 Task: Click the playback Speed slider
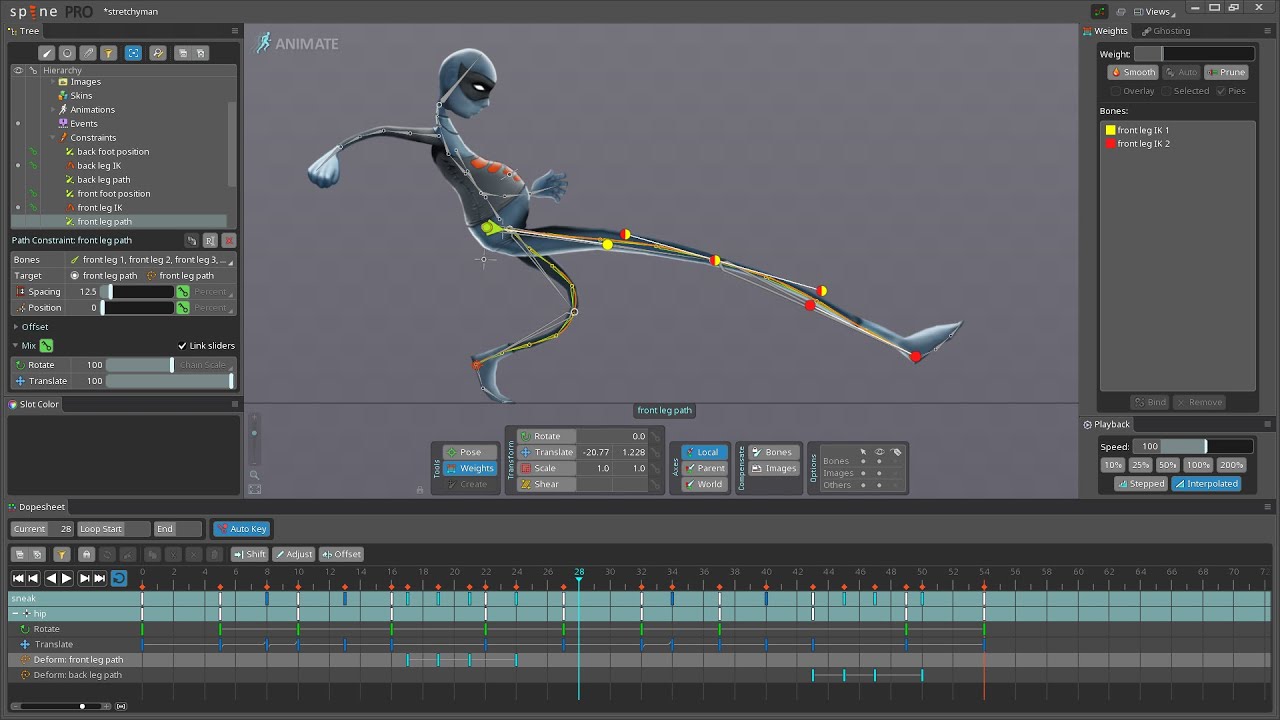[x=1193, y=447]
